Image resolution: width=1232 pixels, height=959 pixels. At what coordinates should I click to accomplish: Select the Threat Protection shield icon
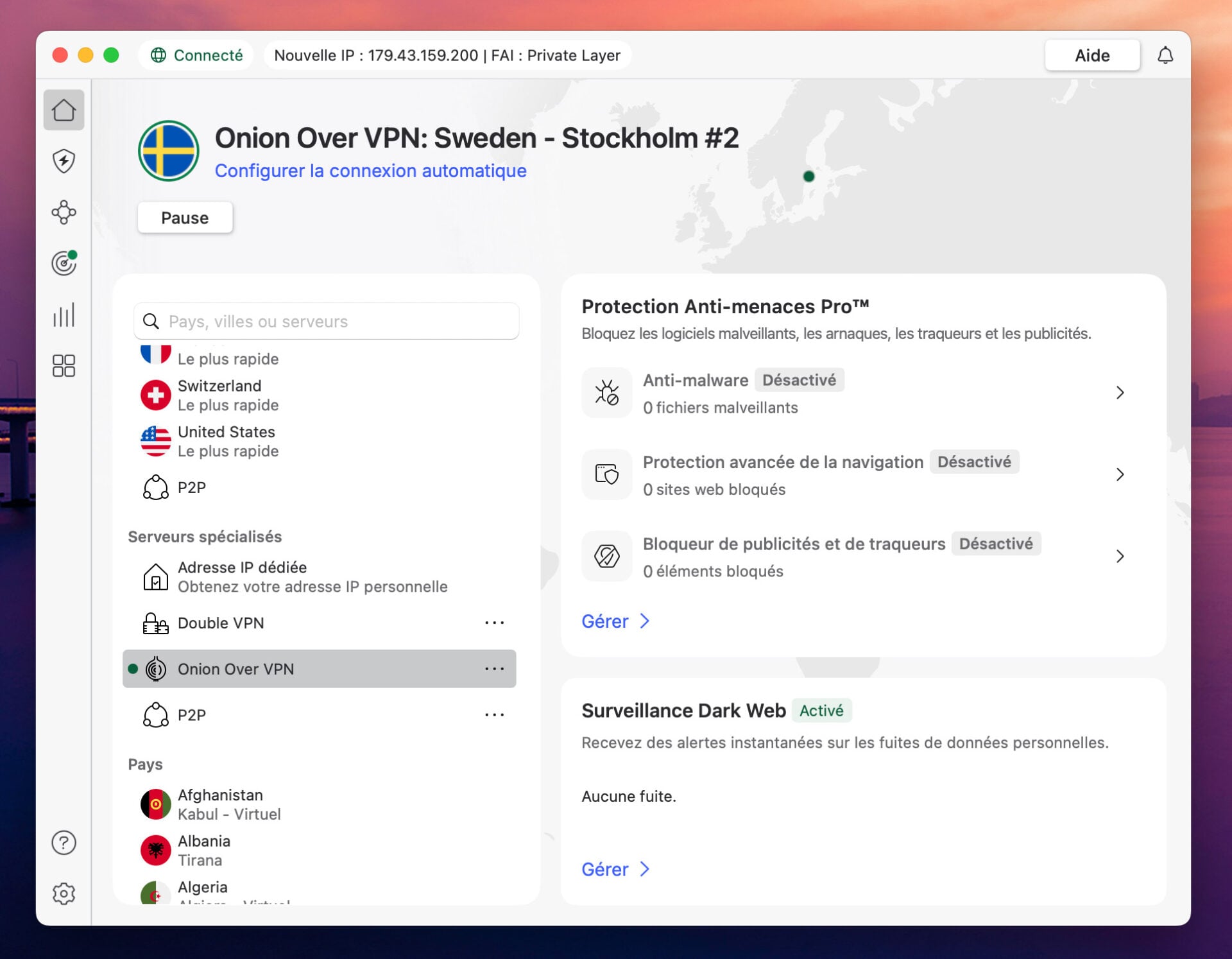point(64,161)
